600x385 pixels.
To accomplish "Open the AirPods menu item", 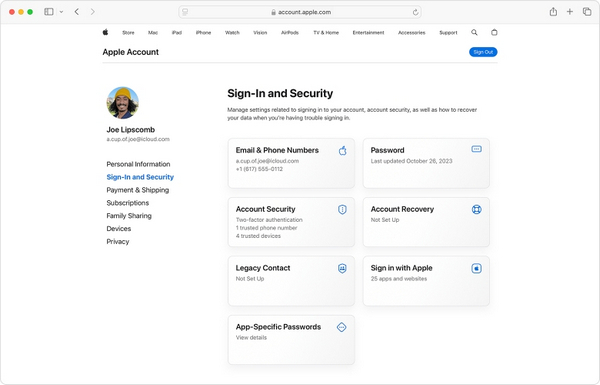I will 290,33.
